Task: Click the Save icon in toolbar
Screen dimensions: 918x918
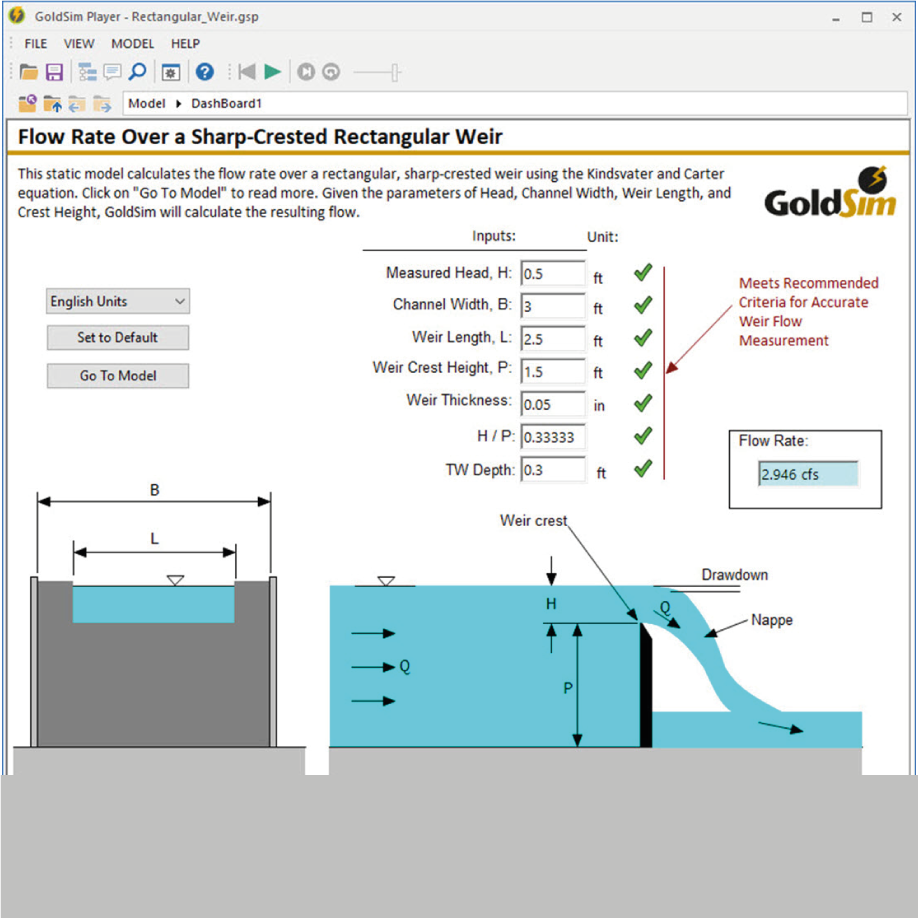Action: pyautogui.click(x=54, y=72)
